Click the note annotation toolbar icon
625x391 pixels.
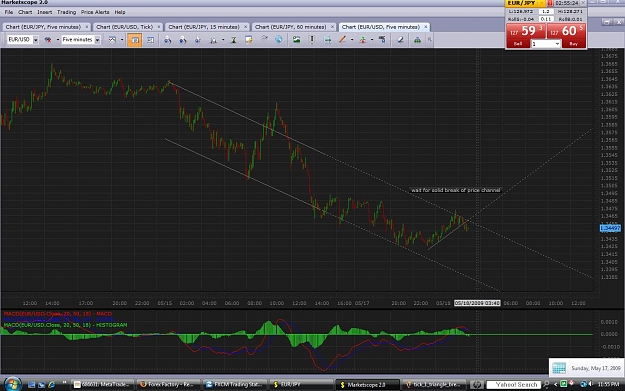(249, 40)
